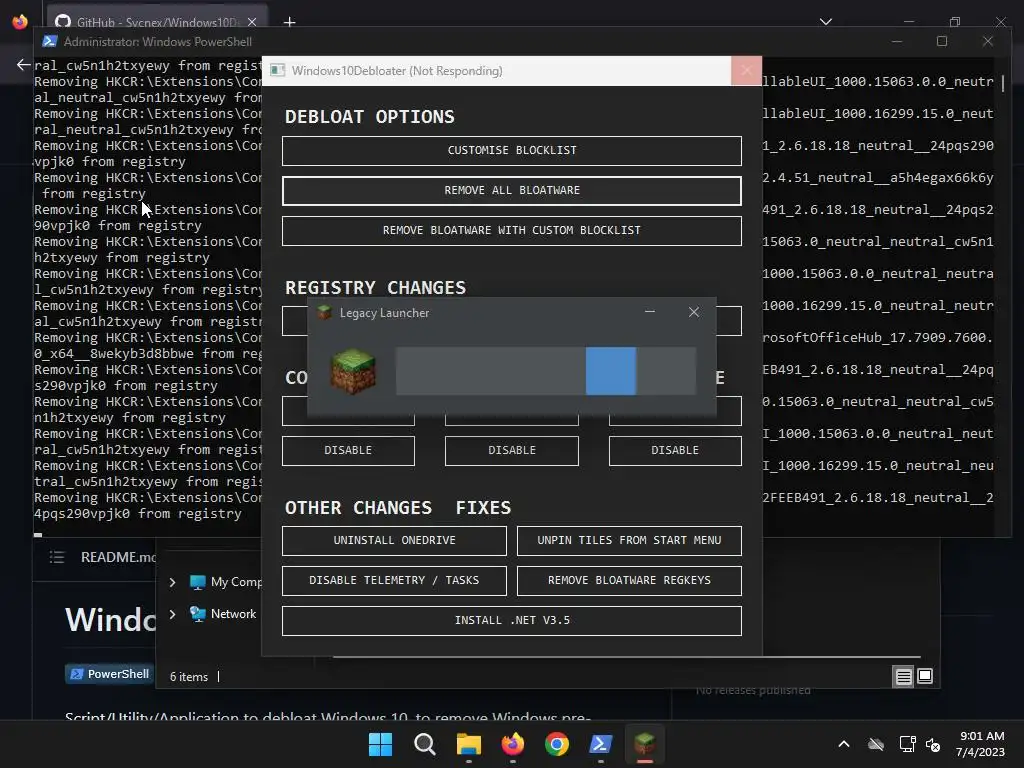The image size is (1024, 768).
Task: Click the File Explorer horizontal scrollbar
Action: point(626,657)
